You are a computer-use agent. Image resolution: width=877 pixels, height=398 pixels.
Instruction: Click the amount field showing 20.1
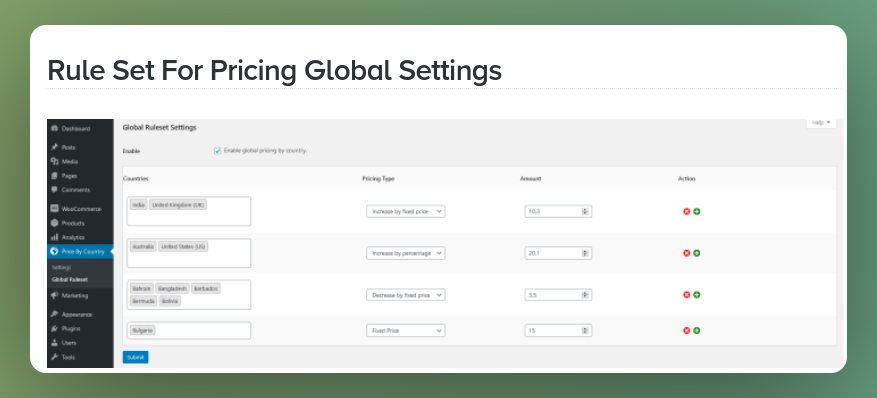click(558, 253)
